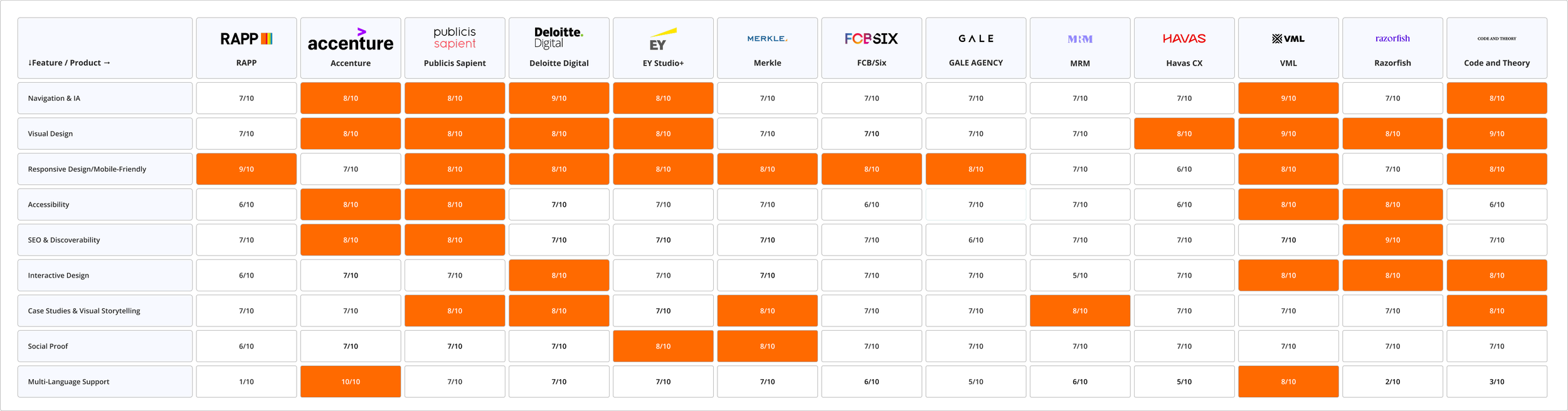Click Code and Theory's 3/10 Multi-Language score
Image resolution: width=1568 pixels, height=411 pixels.
[1496, 382]
